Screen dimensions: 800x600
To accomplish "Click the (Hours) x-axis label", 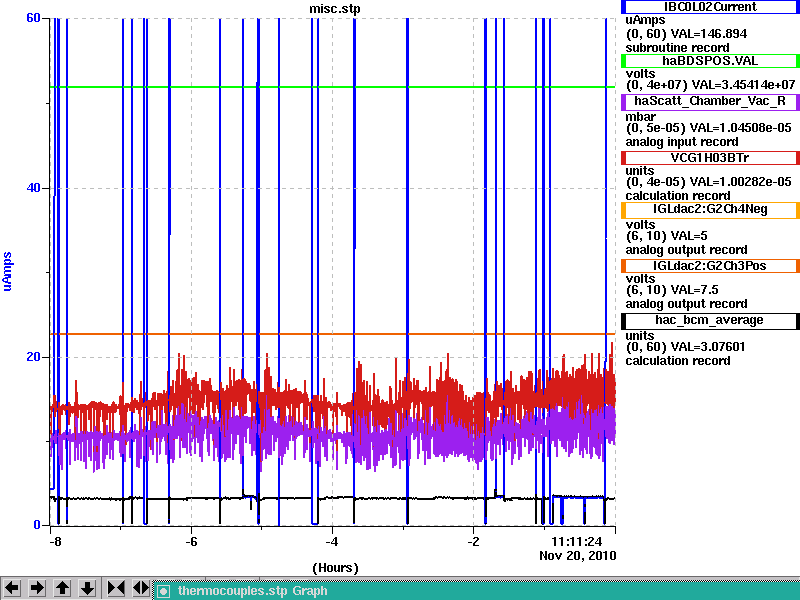I will 335,568.
